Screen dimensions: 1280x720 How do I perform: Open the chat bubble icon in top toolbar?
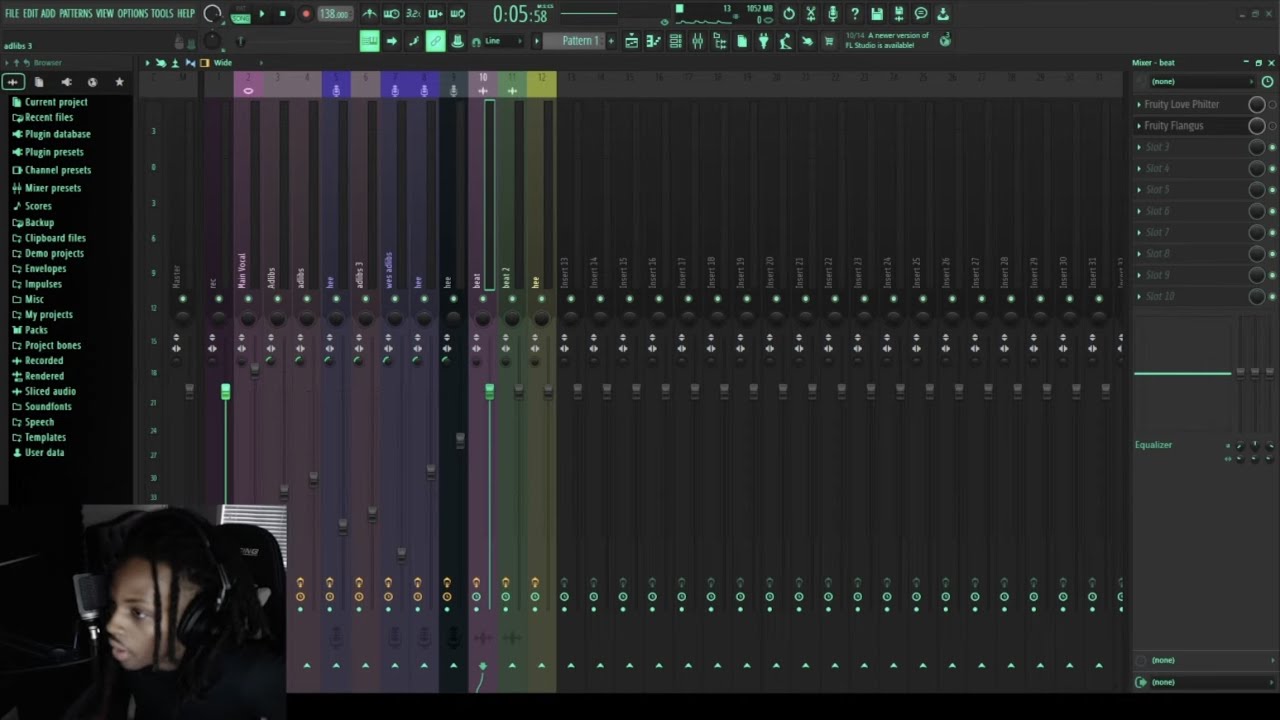(921, 14)
